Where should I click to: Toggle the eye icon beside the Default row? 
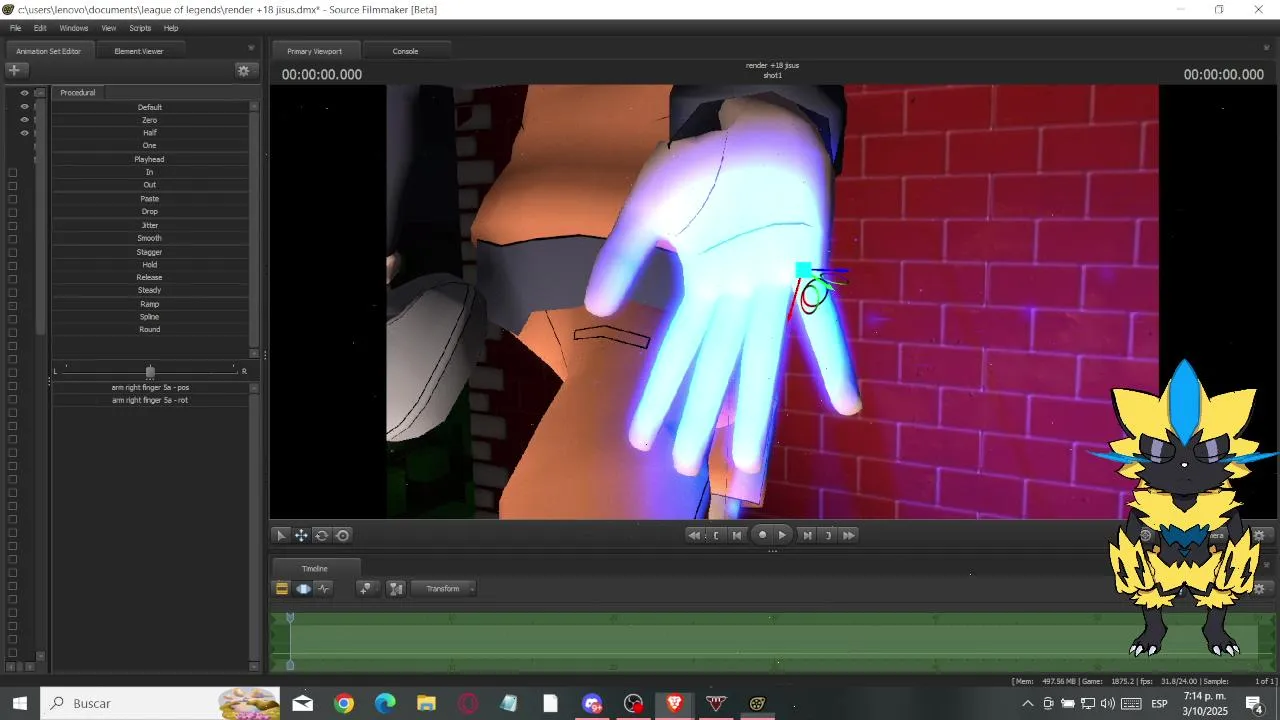pyautogui.click(x=25, y=107)
